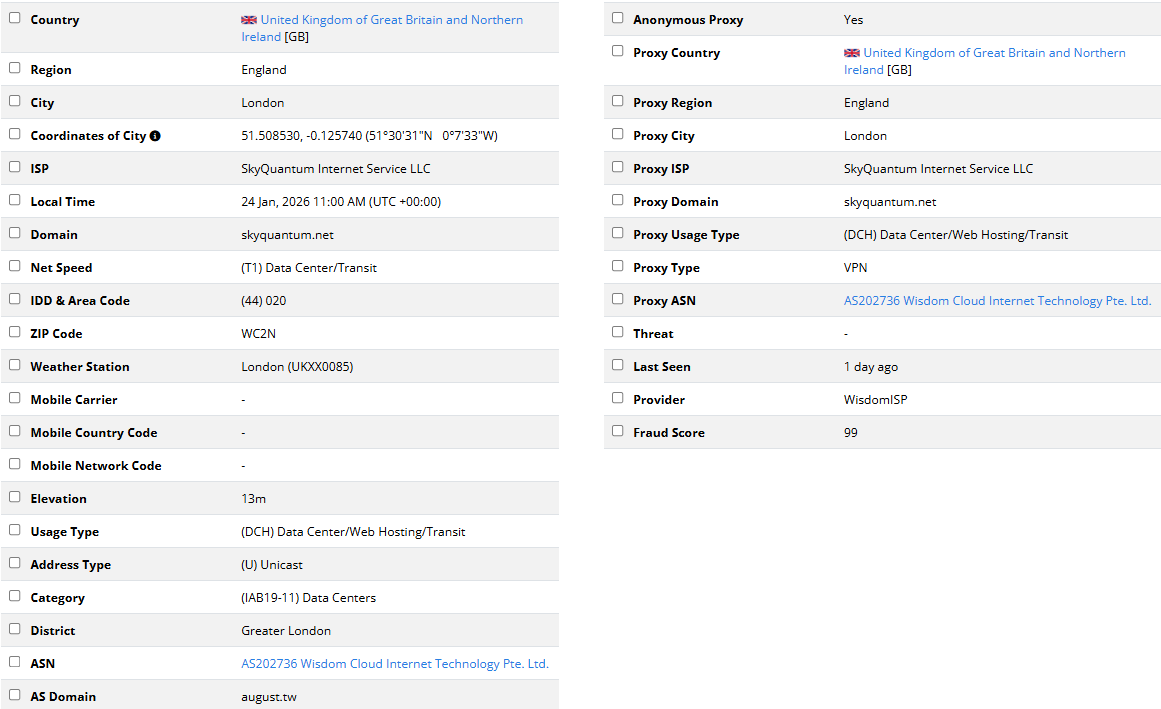Open the United Kingdom link in Country row
The width and height of the screenshot is (1161, 709).
pos(391,20)
